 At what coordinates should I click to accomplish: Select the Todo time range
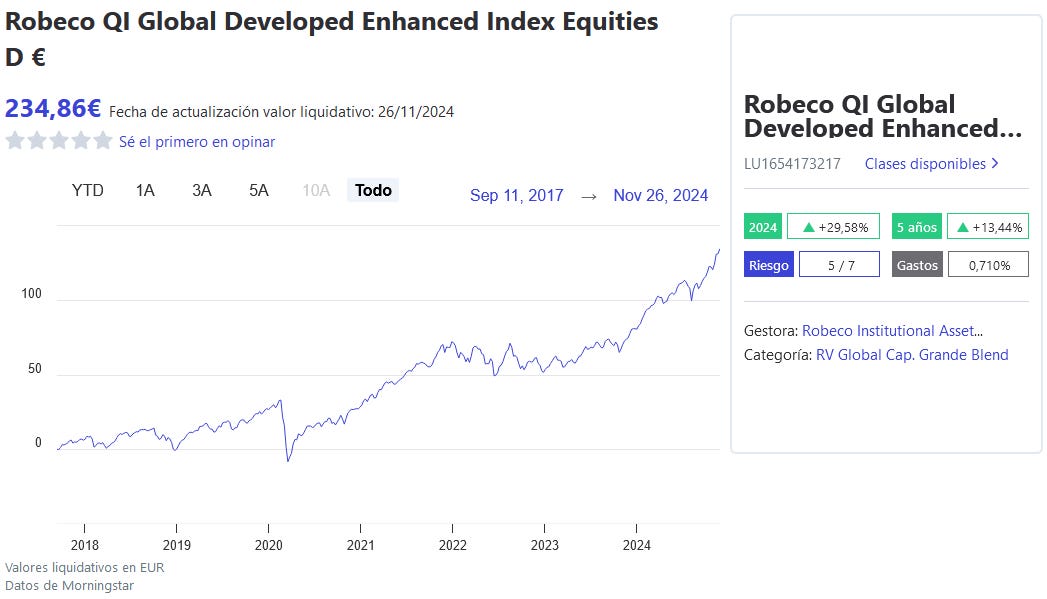click(373, 190)
